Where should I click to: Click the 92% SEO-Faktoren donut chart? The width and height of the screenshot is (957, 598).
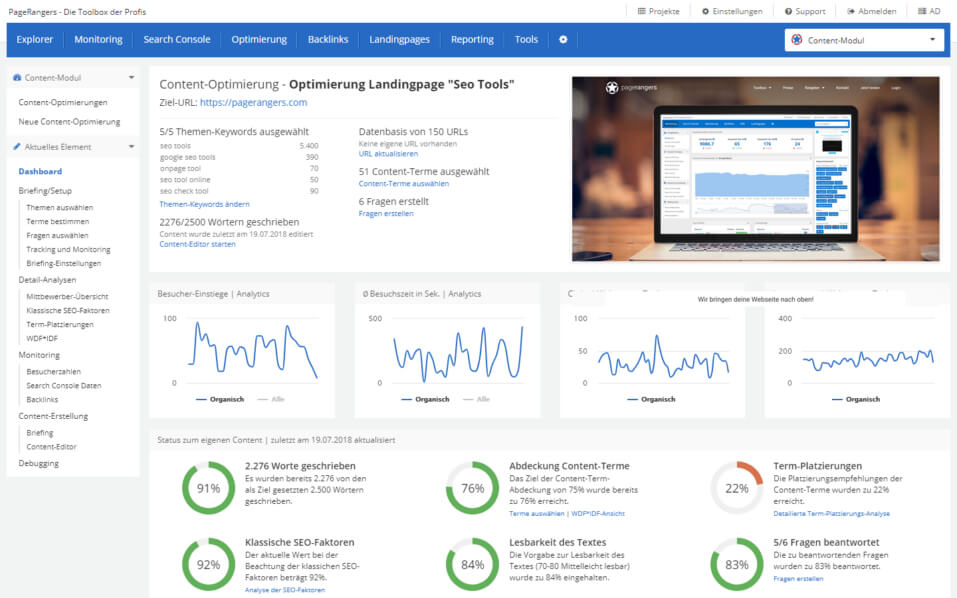(208, 564)
